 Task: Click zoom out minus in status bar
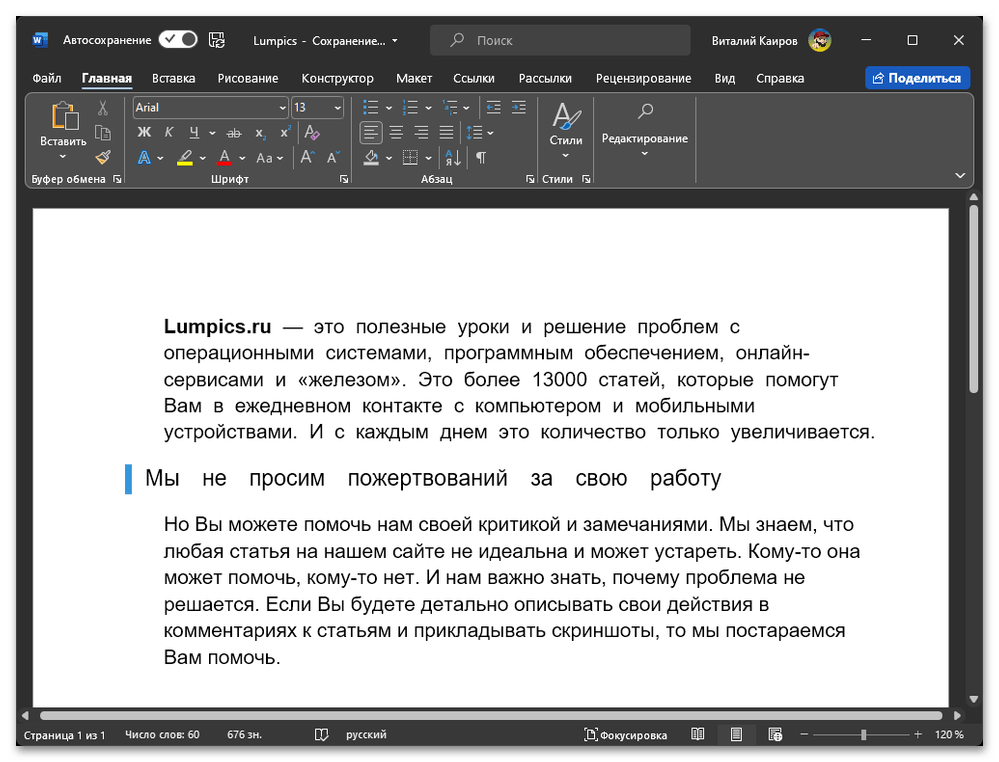click(804, 735)
